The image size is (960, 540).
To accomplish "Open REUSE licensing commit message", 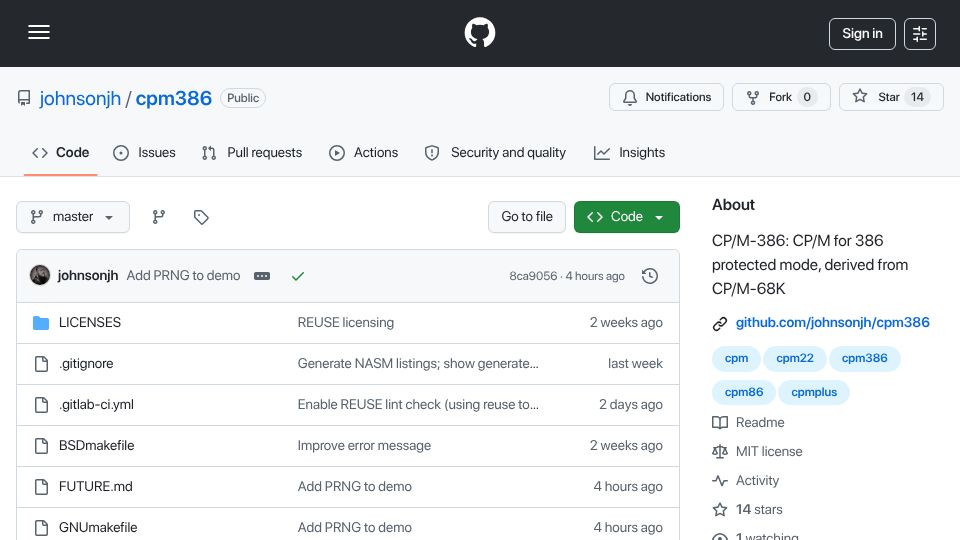I will tap(345, 323).
